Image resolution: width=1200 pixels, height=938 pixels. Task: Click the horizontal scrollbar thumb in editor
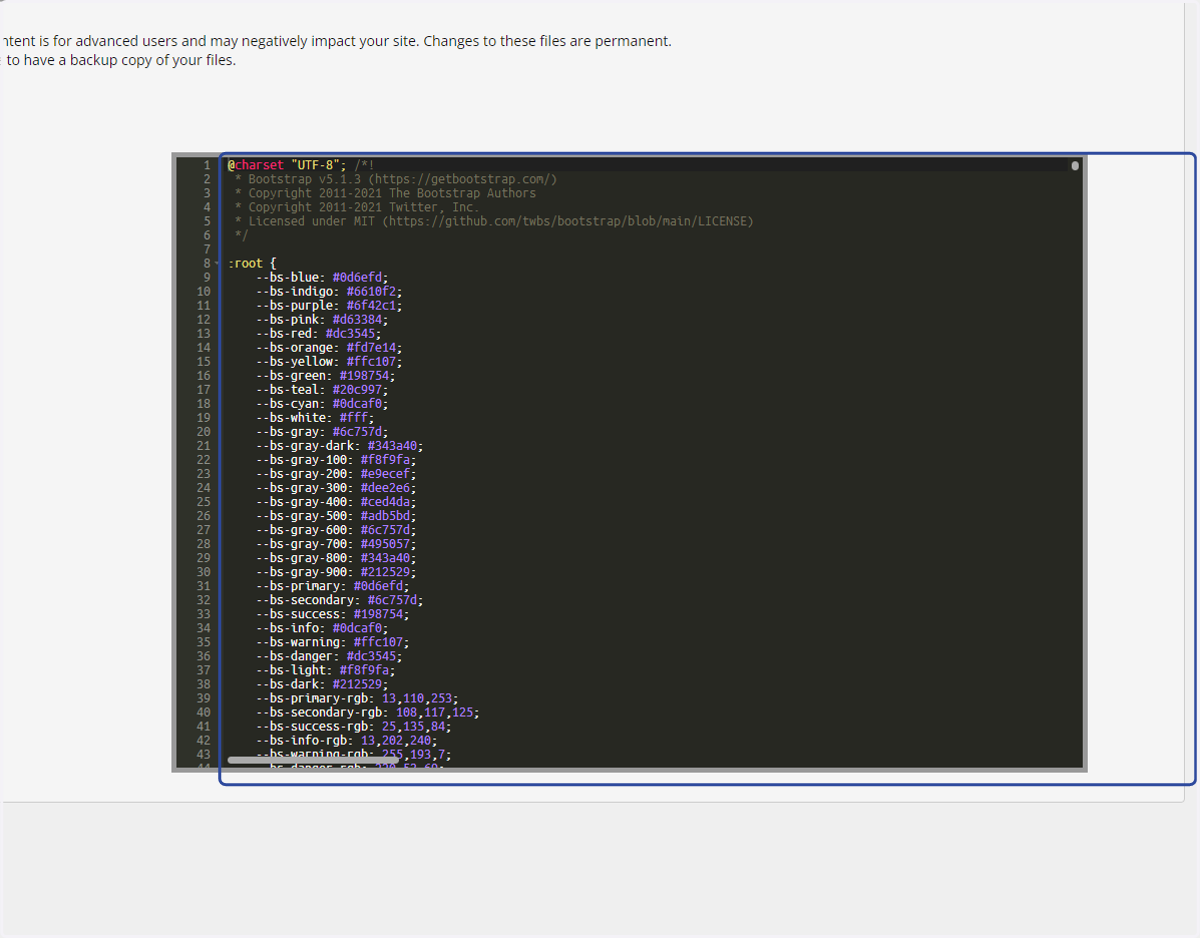(313, 760)
